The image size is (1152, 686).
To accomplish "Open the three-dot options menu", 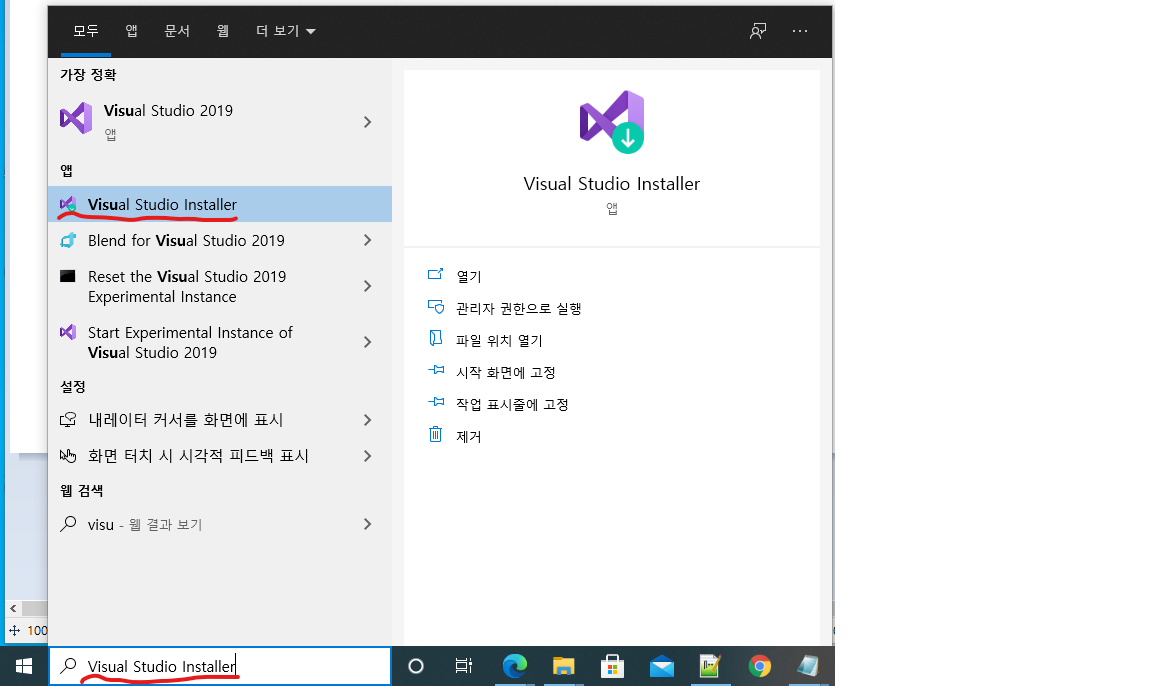I will pyautogui.click(x=800, y=31).
